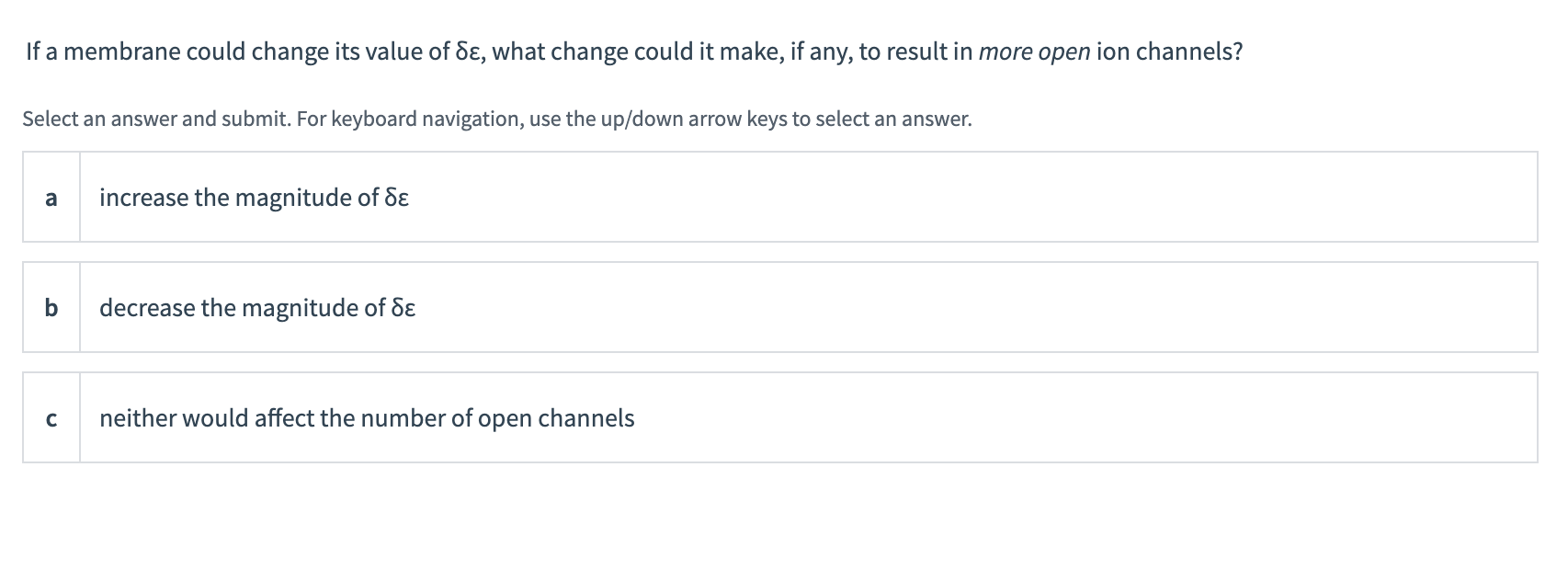Click the letter label 'b'
The width and height of the screenshot is (1568, 581).
51,308
